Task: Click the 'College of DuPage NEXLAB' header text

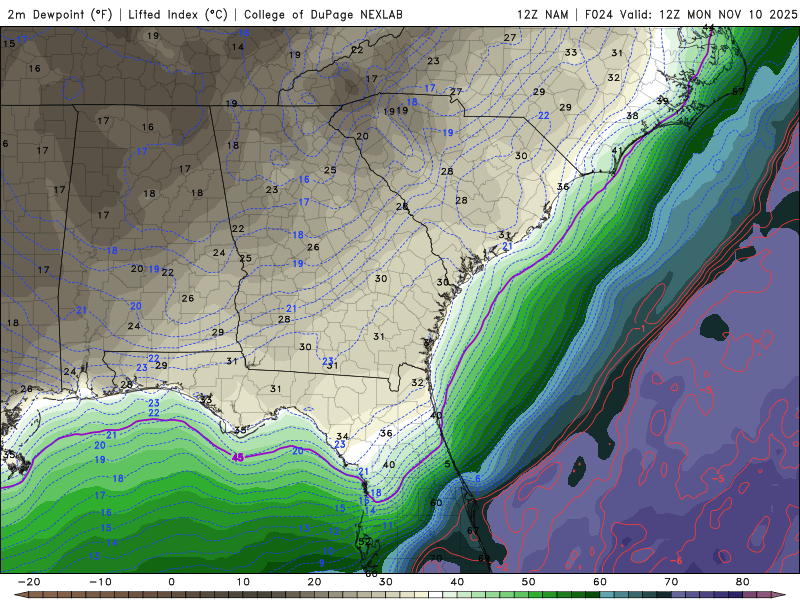Action: click(x=323, y=14)
